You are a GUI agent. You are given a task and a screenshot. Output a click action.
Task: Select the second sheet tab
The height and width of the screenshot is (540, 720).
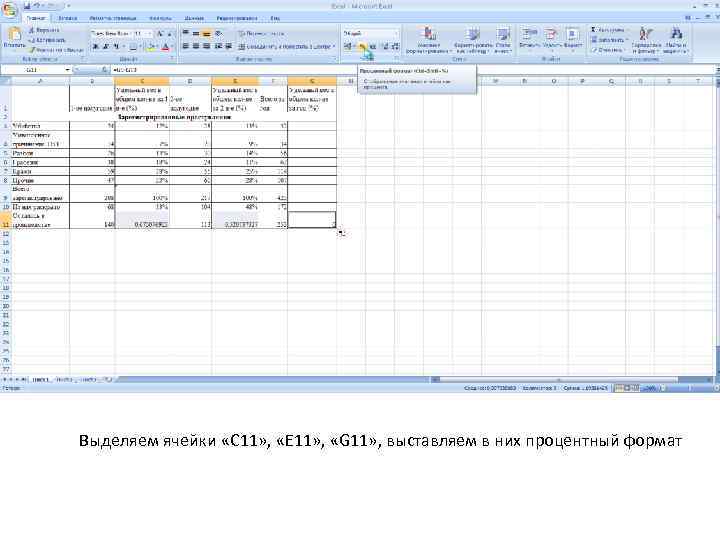[x=64, y=380]
